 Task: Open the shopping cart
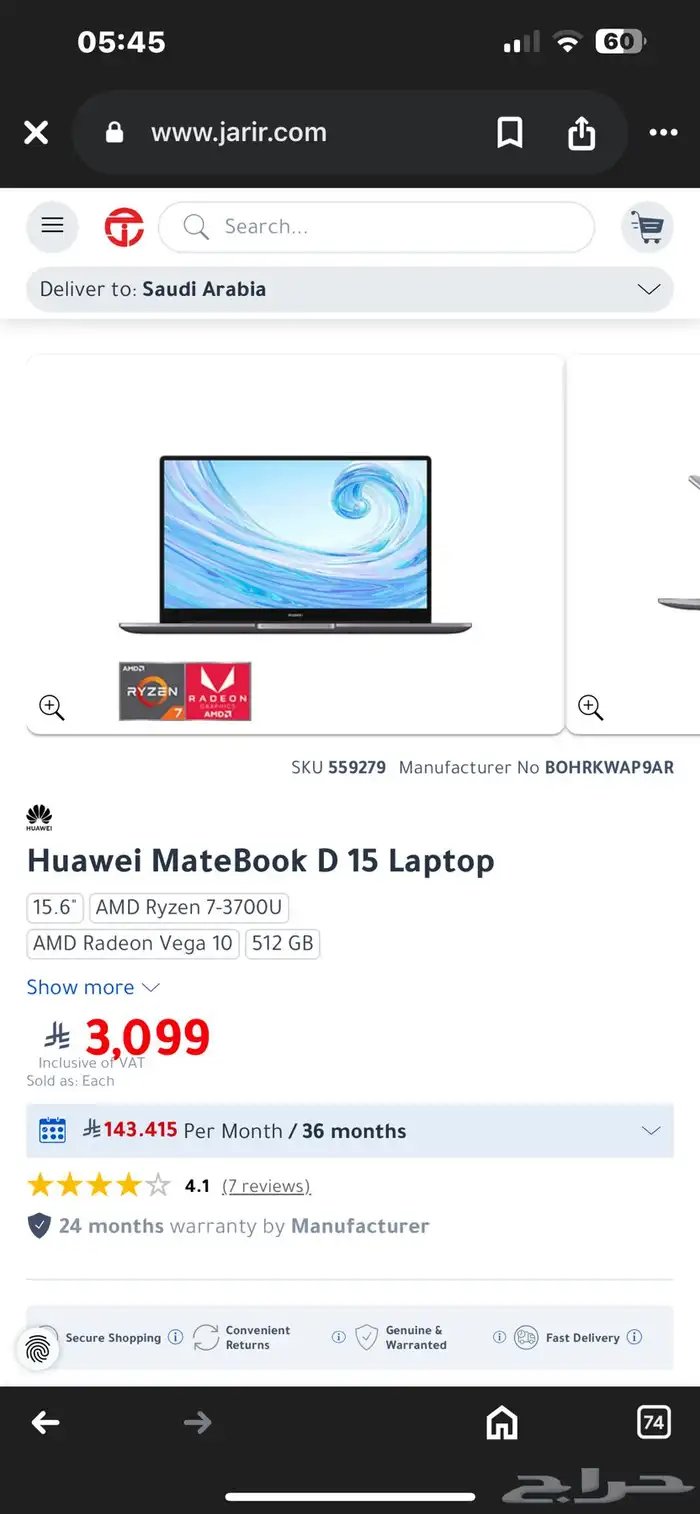pos(647,227)
